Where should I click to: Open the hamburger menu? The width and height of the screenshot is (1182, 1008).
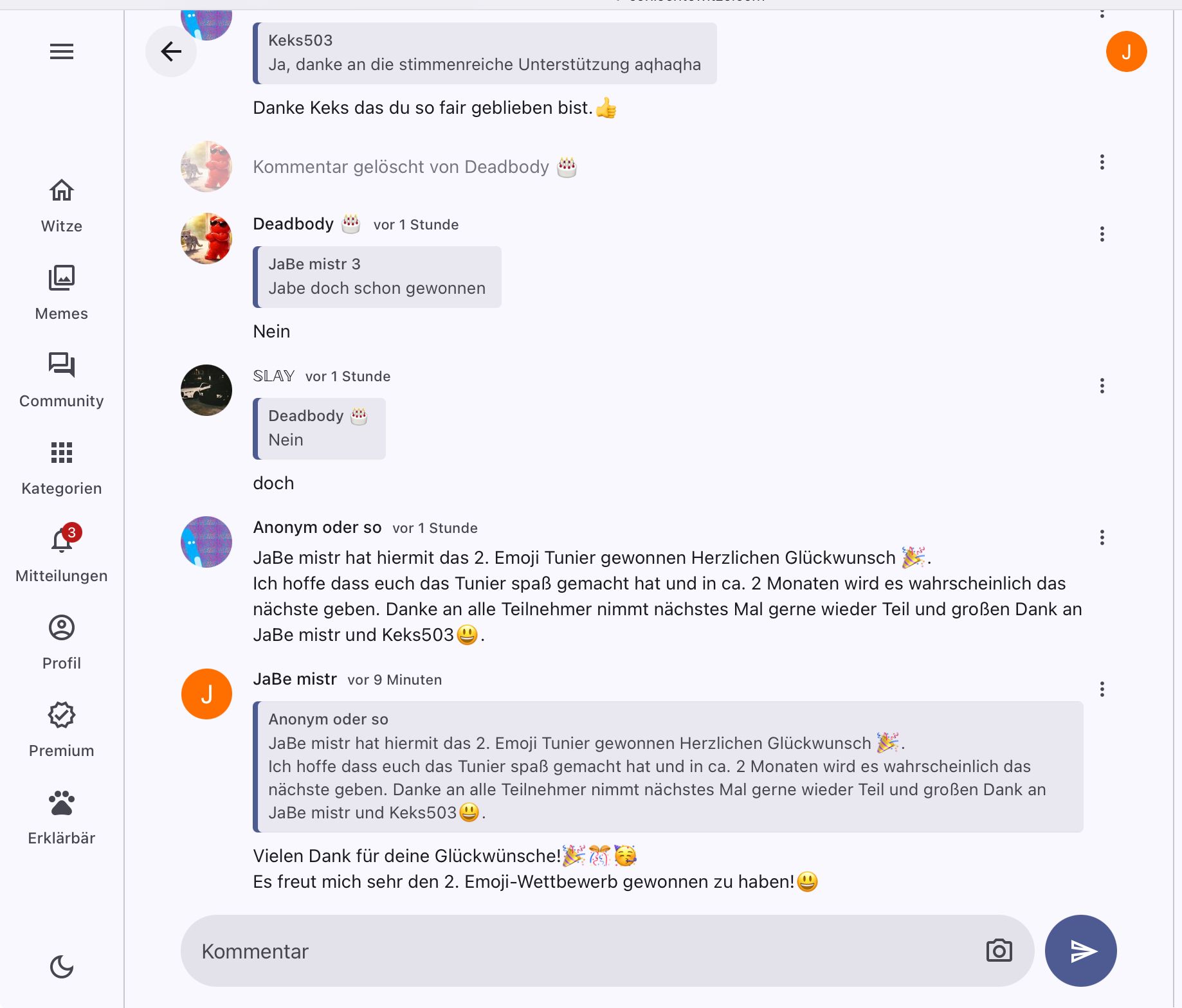click(62, 51)
